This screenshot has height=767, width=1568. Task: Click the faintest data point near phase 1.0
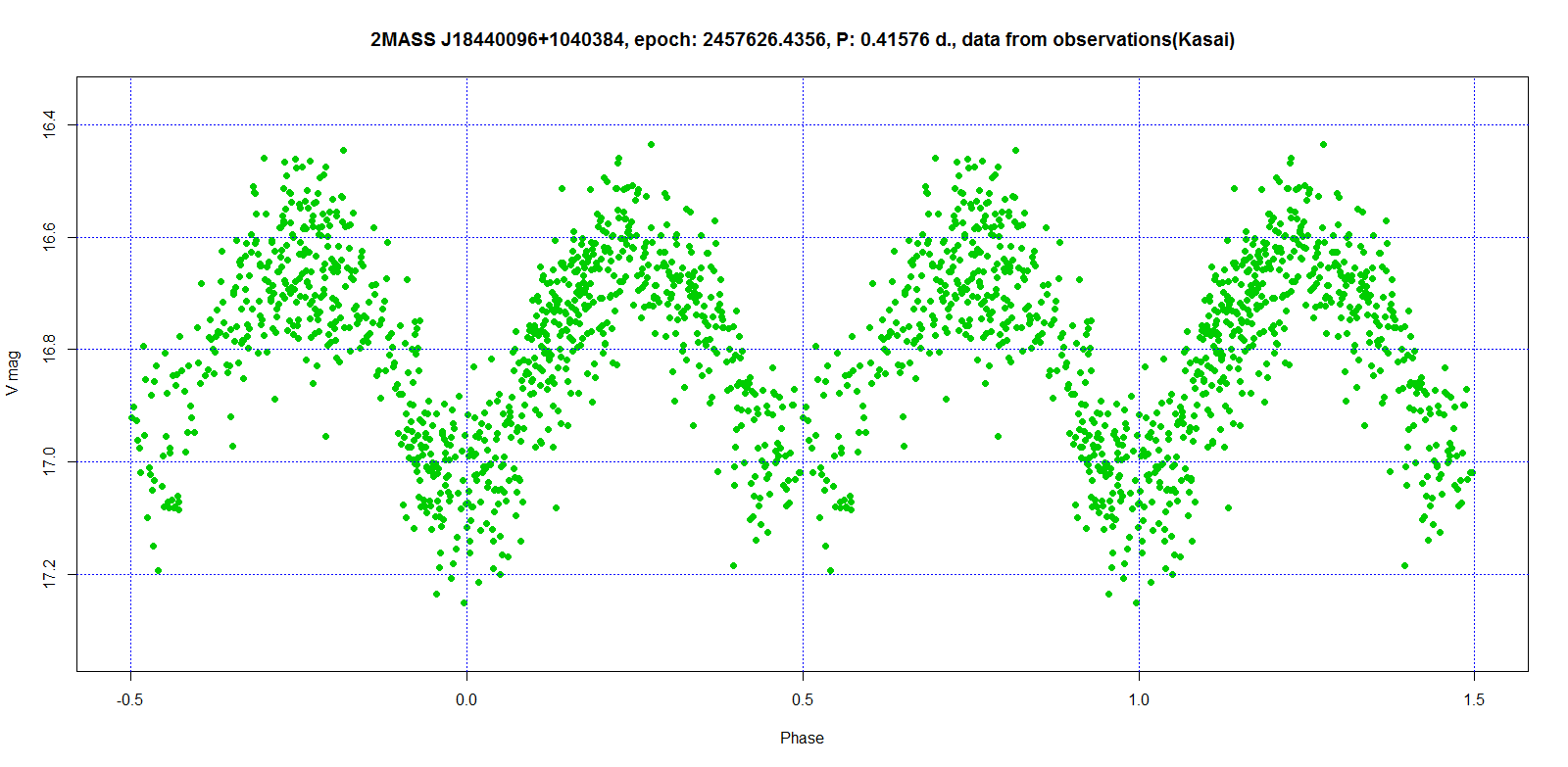click(x=1136, y=602)
